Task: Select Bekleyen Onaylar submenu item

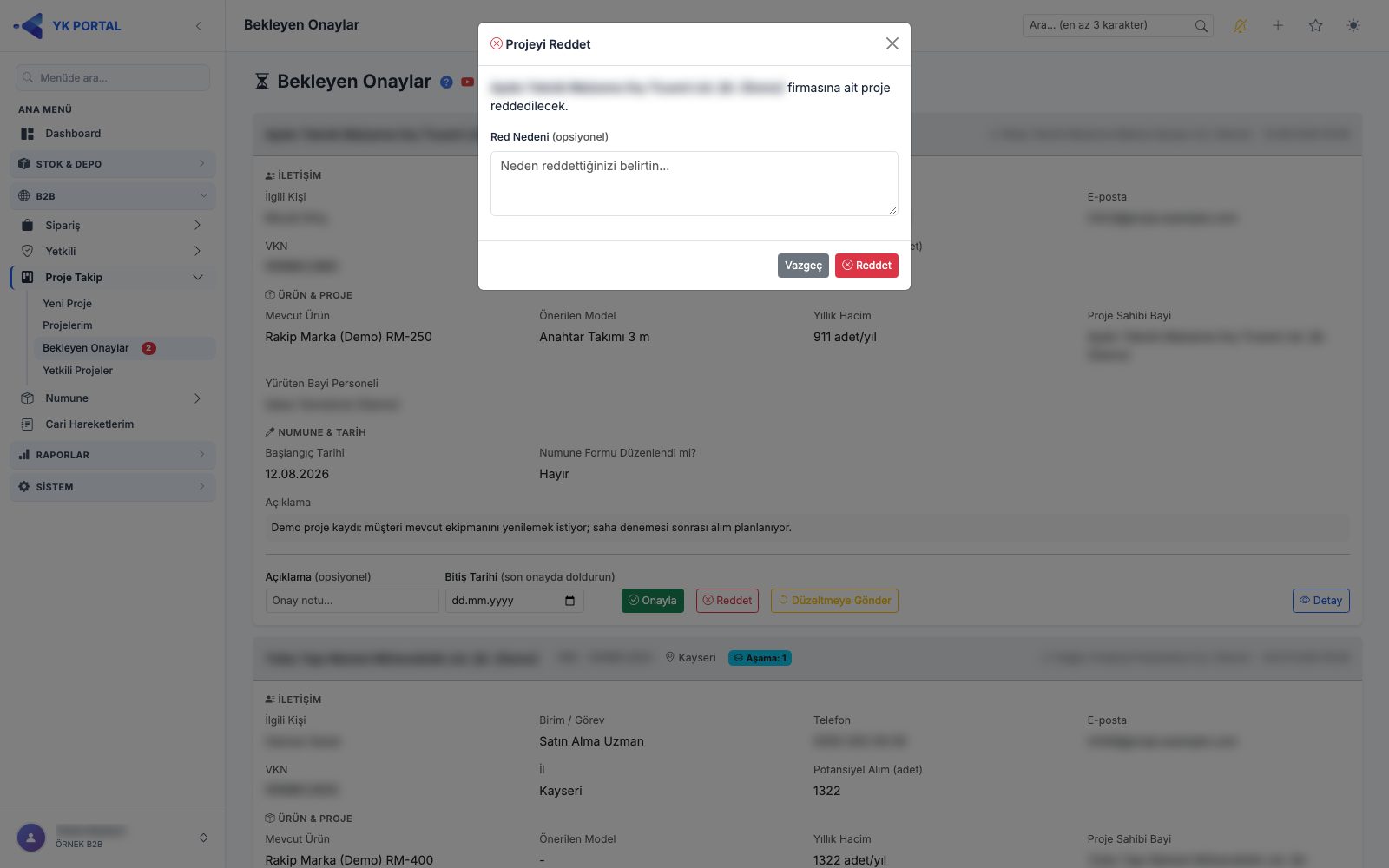Action: pos(124,348)
